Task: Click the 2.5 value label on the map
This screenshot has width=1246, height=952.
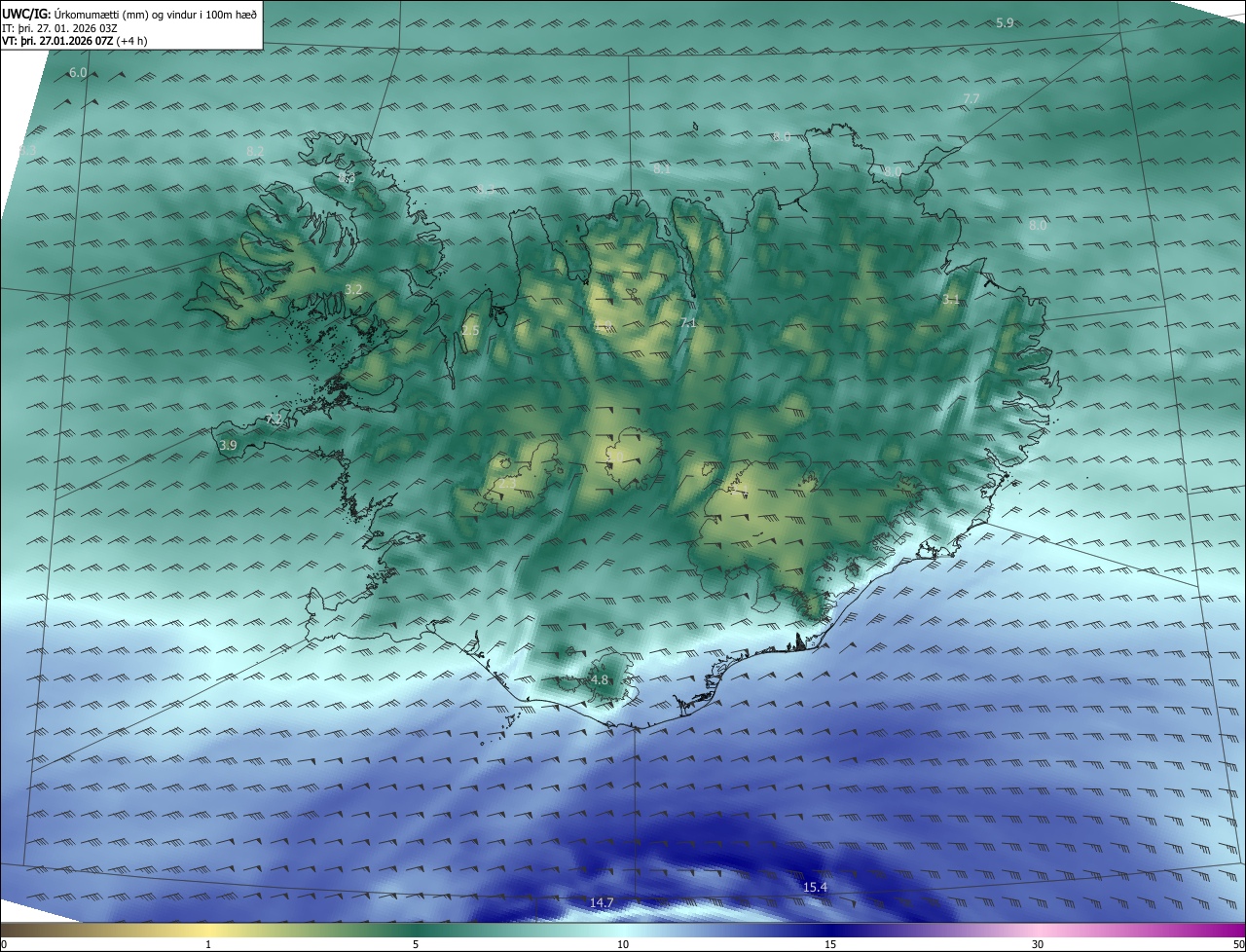Action: (470, 332)
